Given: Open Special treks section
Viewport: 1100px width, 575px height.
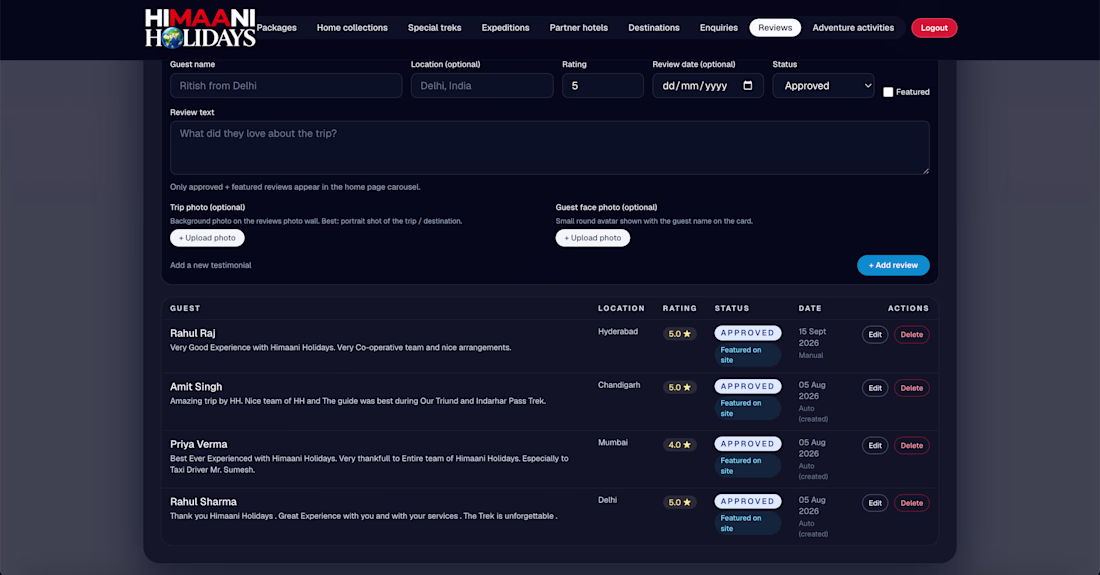Looking at the screenshot, I should (434, 28).
